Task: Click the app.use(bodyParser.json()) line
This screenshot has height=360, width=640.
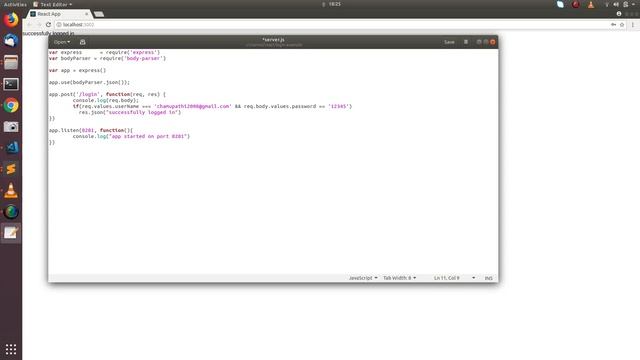Action: 89,82
